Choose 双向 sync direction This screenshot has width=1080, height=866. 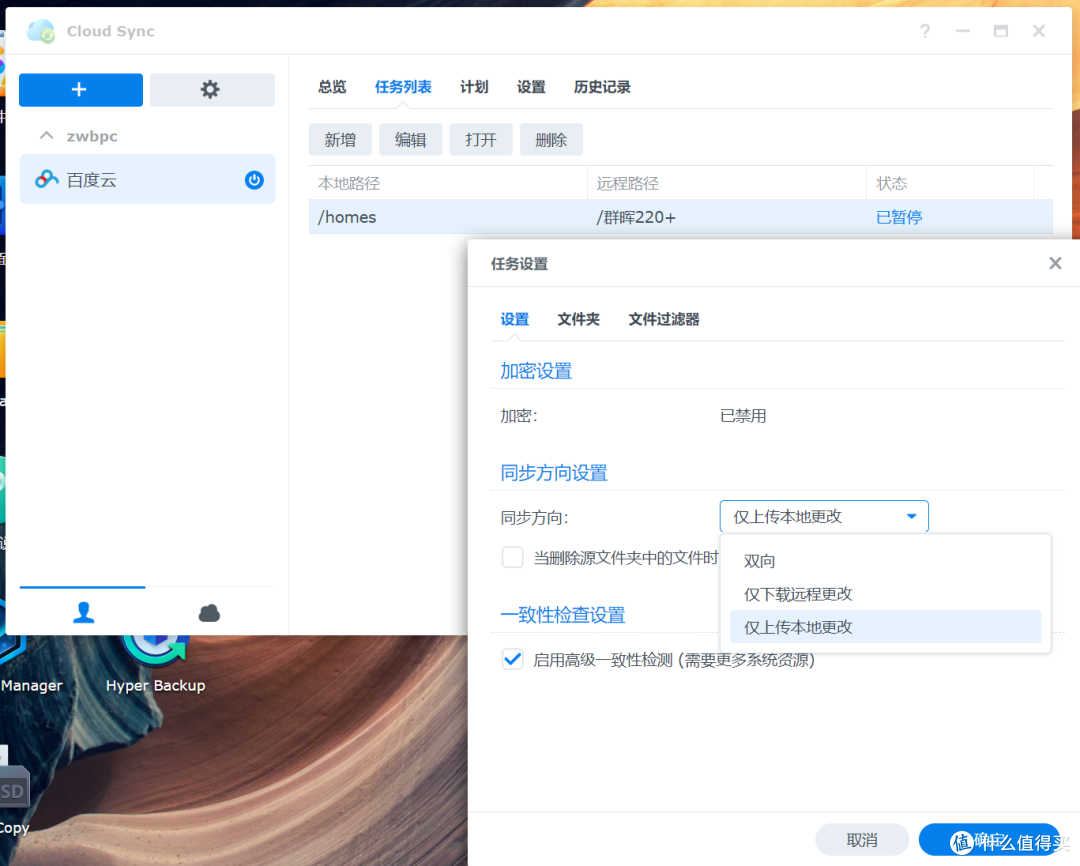(x=885, y=561)
